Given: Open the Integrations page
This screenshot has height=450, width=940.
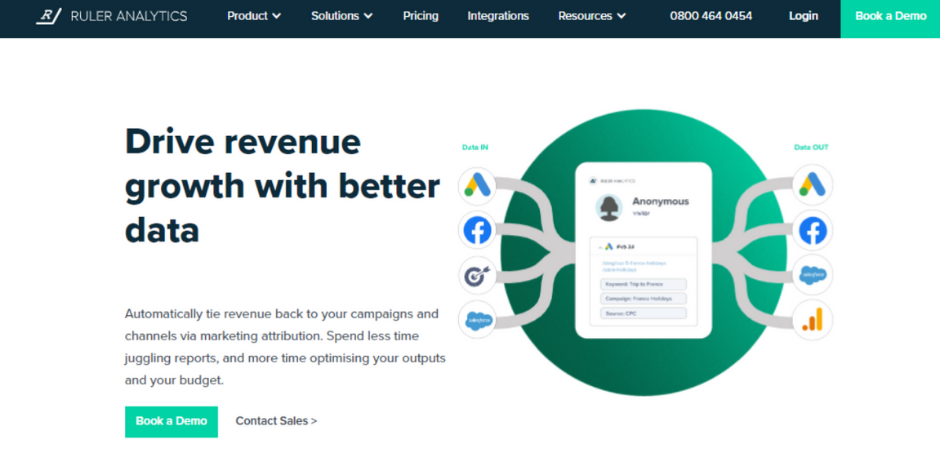Looking at the screenshot, I should click(498, 16).
